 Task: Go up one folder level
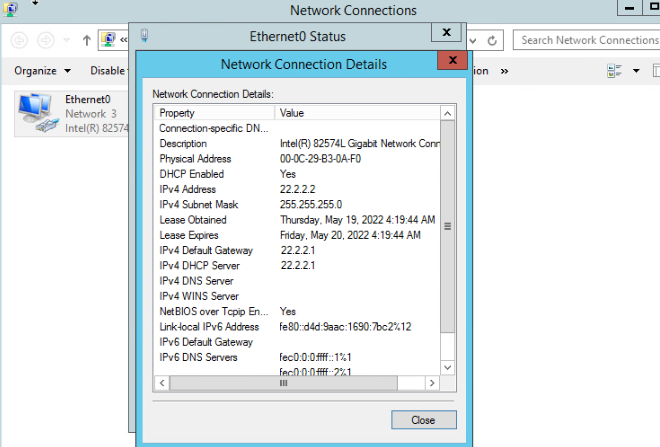87,40
